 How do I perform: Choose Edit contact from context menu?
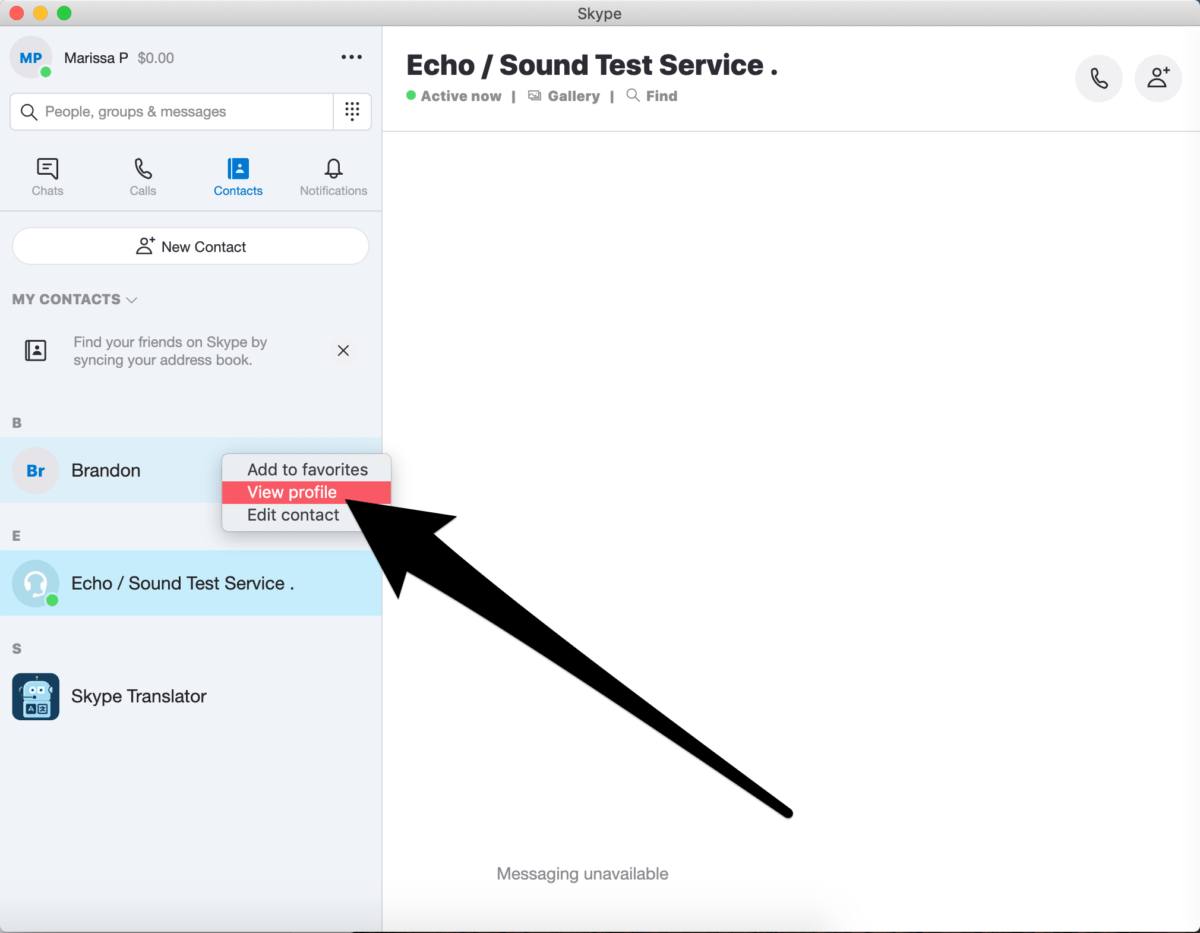(x=307, y=515)
